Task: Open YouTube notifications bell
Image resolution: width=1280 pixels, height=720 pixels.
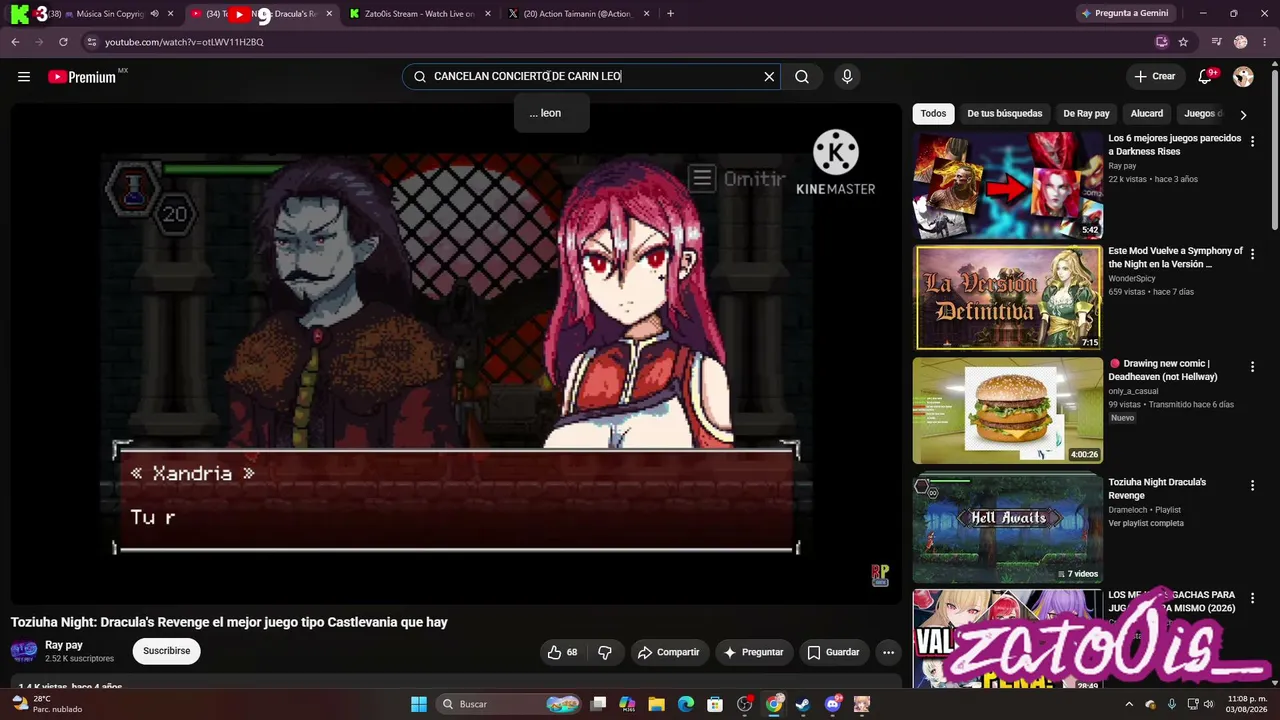Action: (1206, 77)
